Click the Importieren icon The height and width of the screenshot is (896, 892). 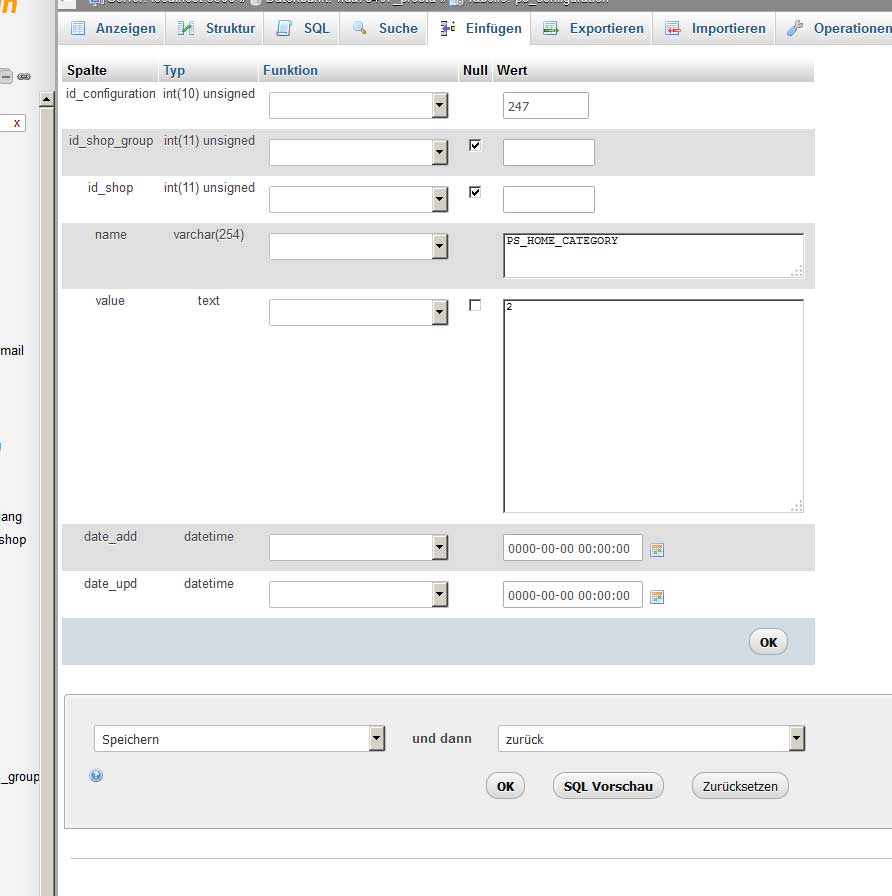[x=673, y=28]
